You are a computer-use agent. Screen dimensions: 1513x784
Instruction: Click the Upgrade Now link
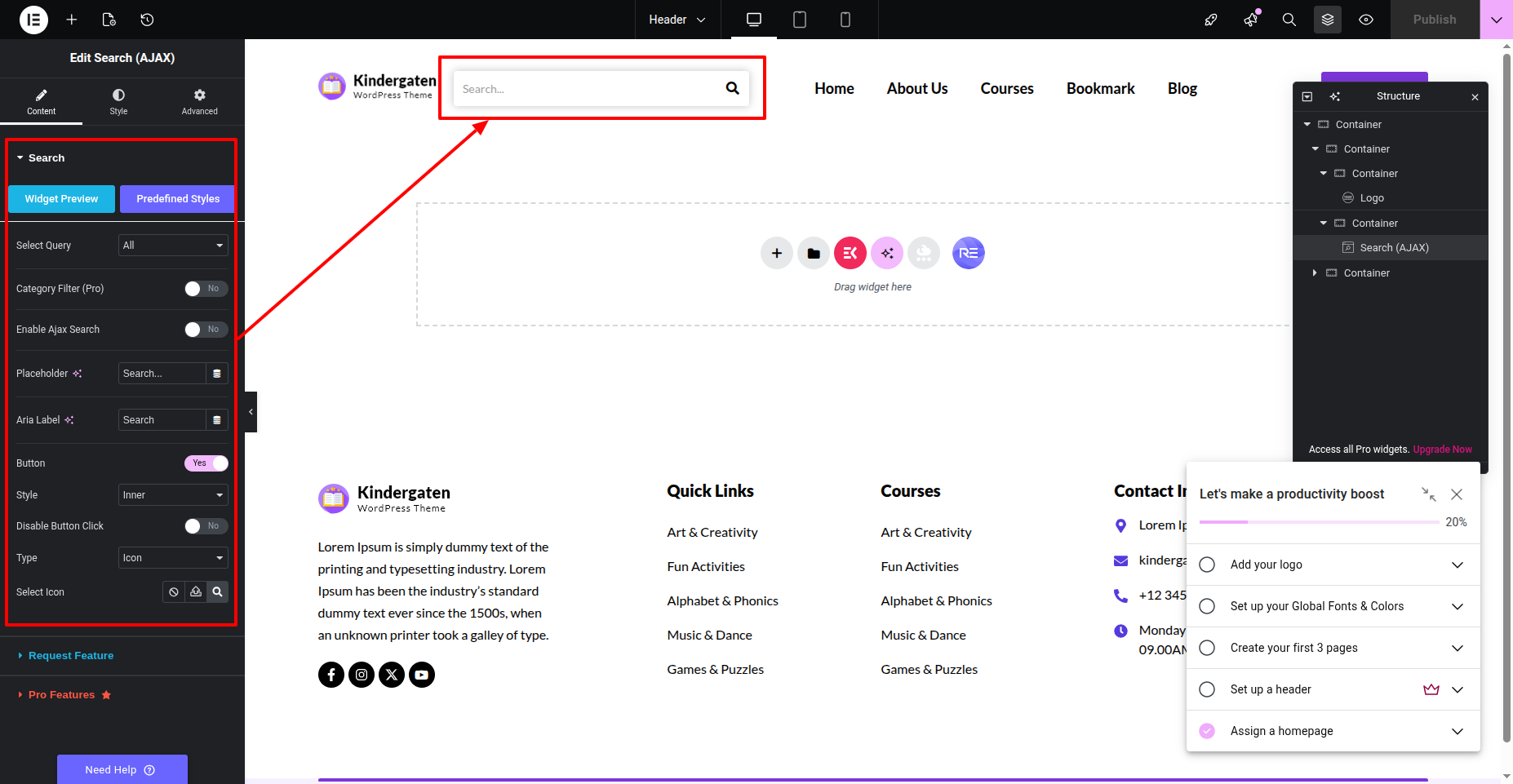[1442, 450]
